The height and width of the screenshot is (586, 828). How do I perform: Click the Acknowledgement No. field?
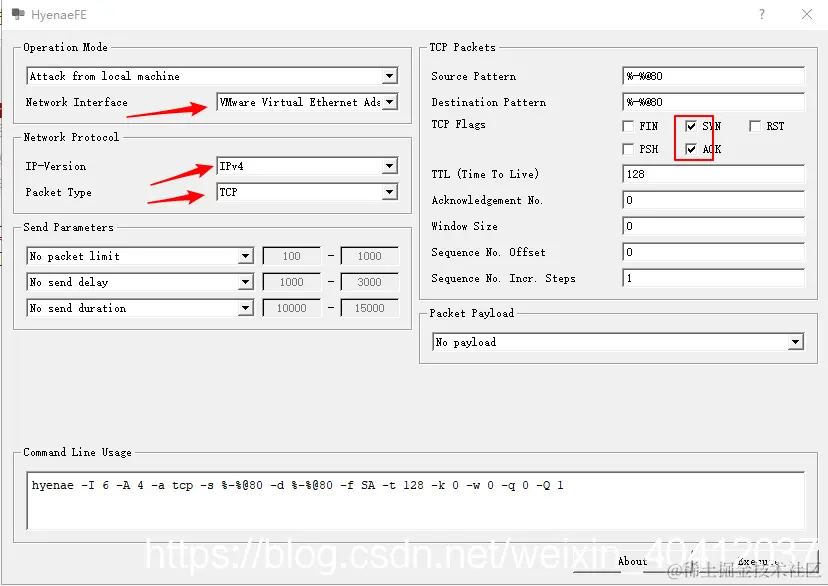click(x=713, y=200)
